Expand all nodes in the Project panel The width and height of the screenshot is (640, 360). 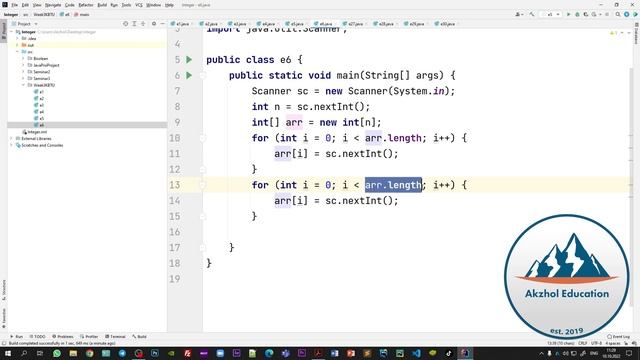click(134, 24)
